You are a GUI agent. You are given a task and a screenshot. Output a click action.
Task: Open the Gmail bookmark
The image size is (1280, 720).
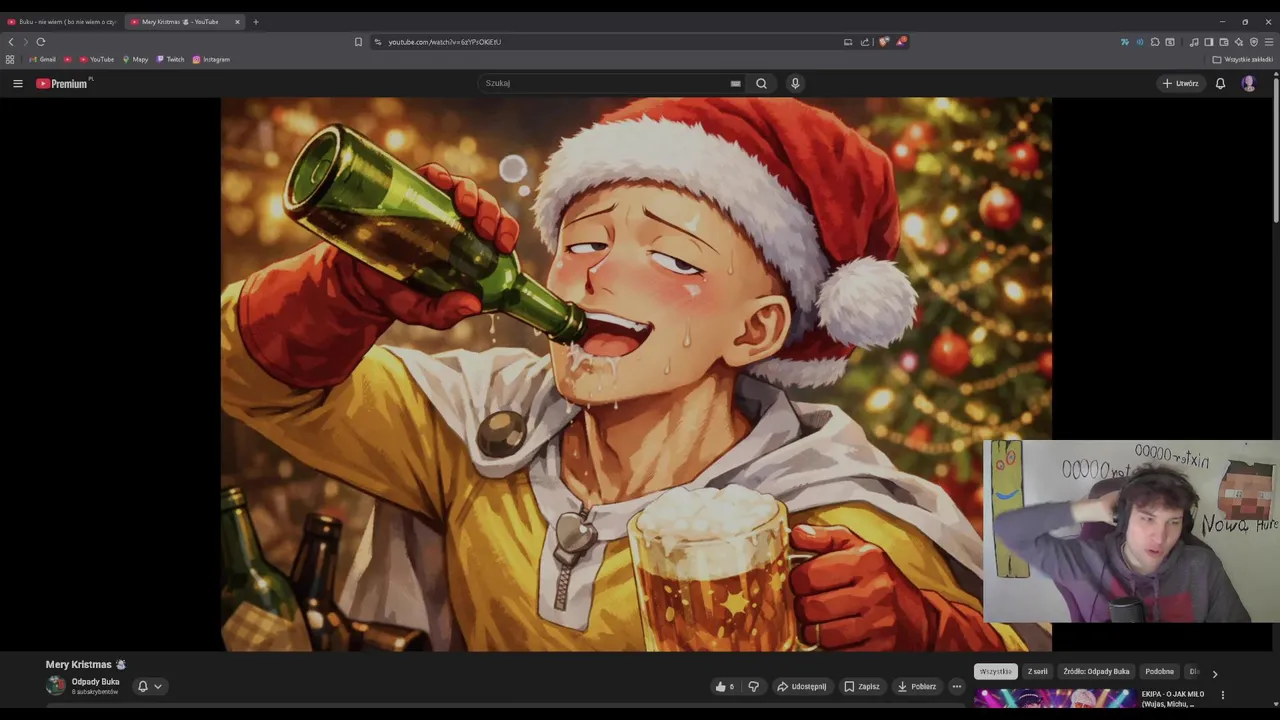coord(42,59)
